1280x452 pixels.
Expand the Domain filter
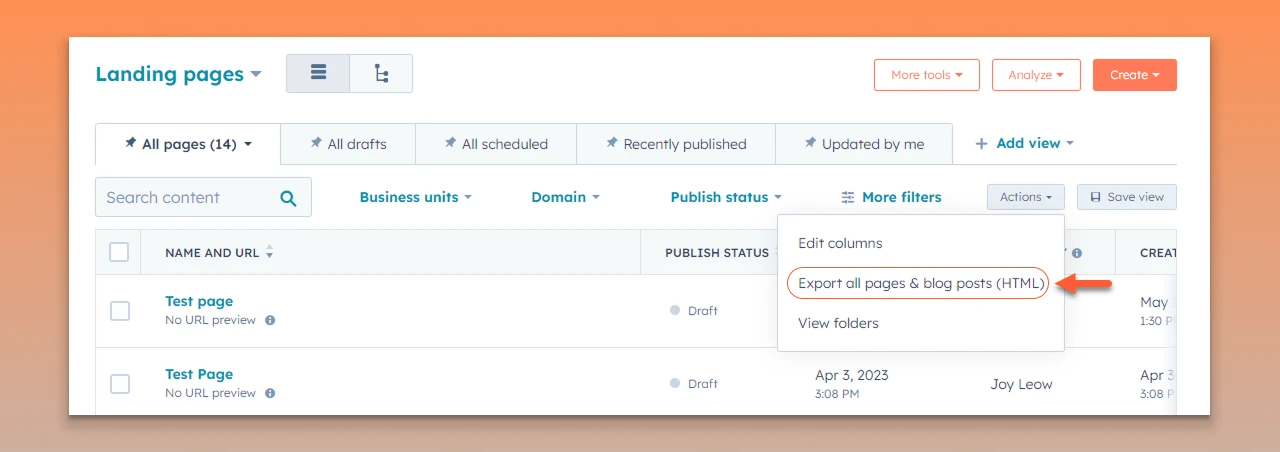click(x=565, y=197)
